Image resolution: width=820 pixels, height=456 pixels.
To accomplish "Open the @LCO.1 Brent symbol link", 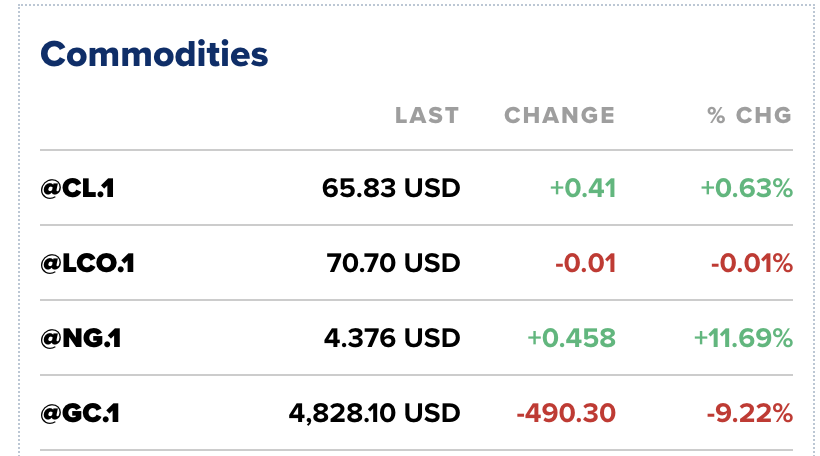I will [x=87, y=263].
